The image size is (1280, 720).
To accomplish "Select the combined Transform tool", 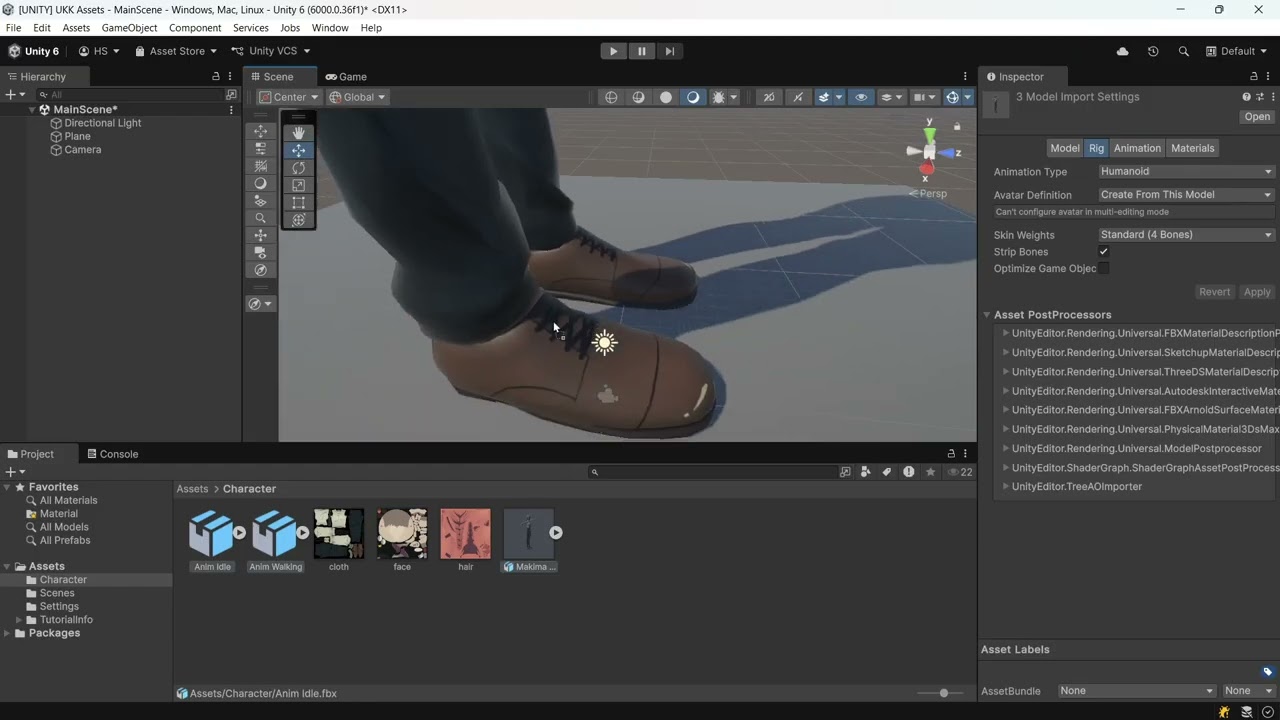I will 298,220.
